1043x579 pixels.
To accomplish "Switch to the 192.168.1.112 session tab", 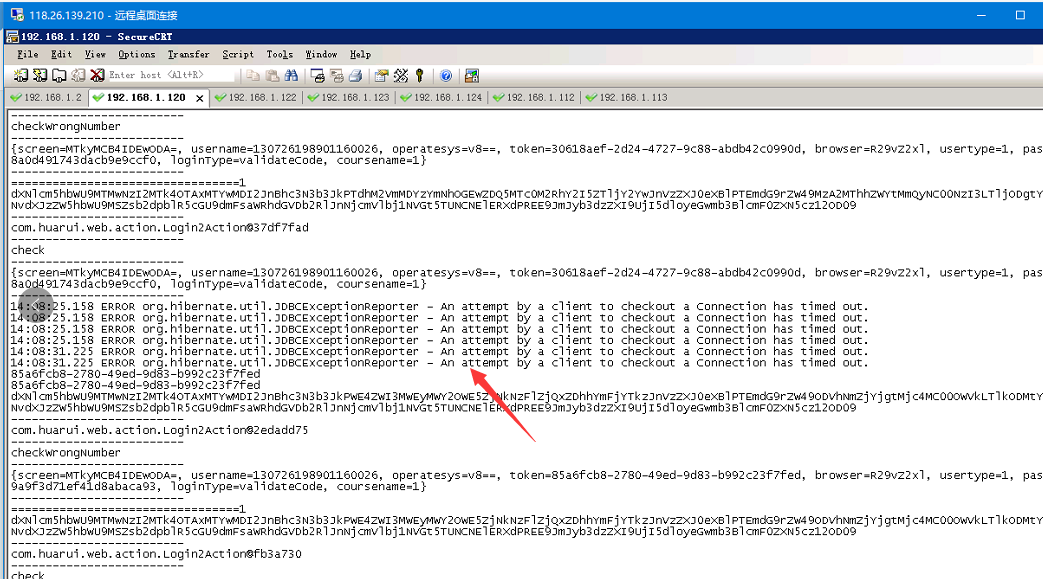I will pyautogui.click(x=534, y=97).
